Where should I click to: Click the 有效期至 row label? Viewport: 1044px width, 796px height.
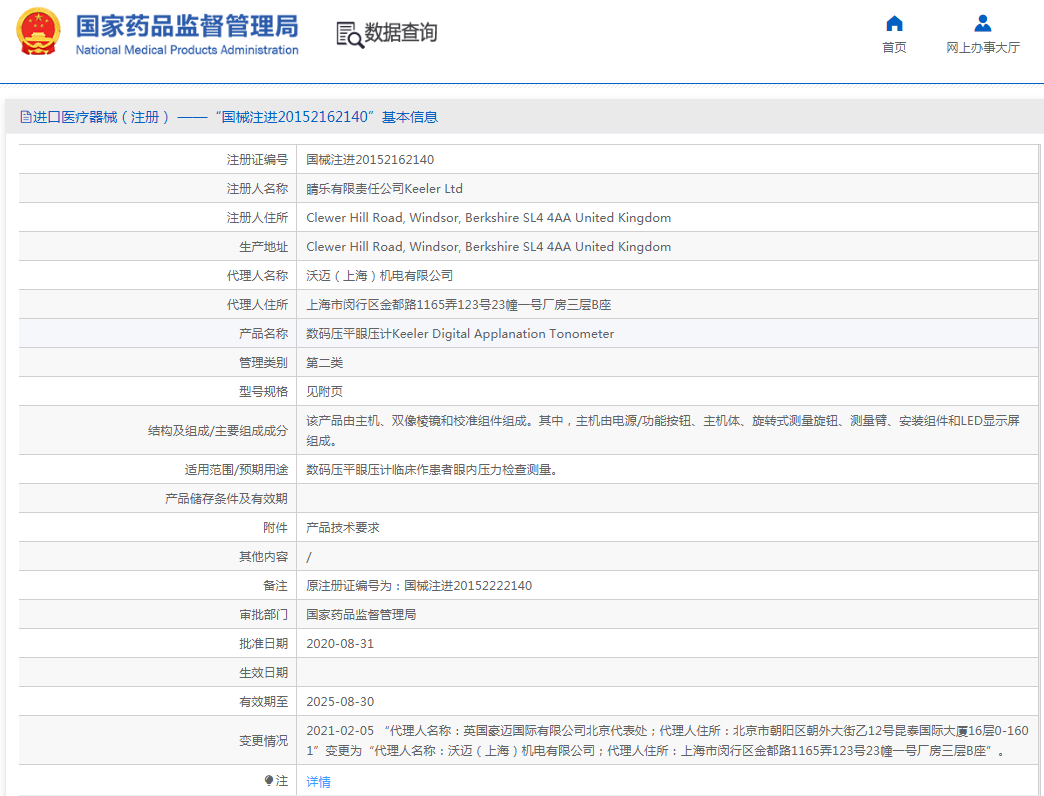point(264,701)
